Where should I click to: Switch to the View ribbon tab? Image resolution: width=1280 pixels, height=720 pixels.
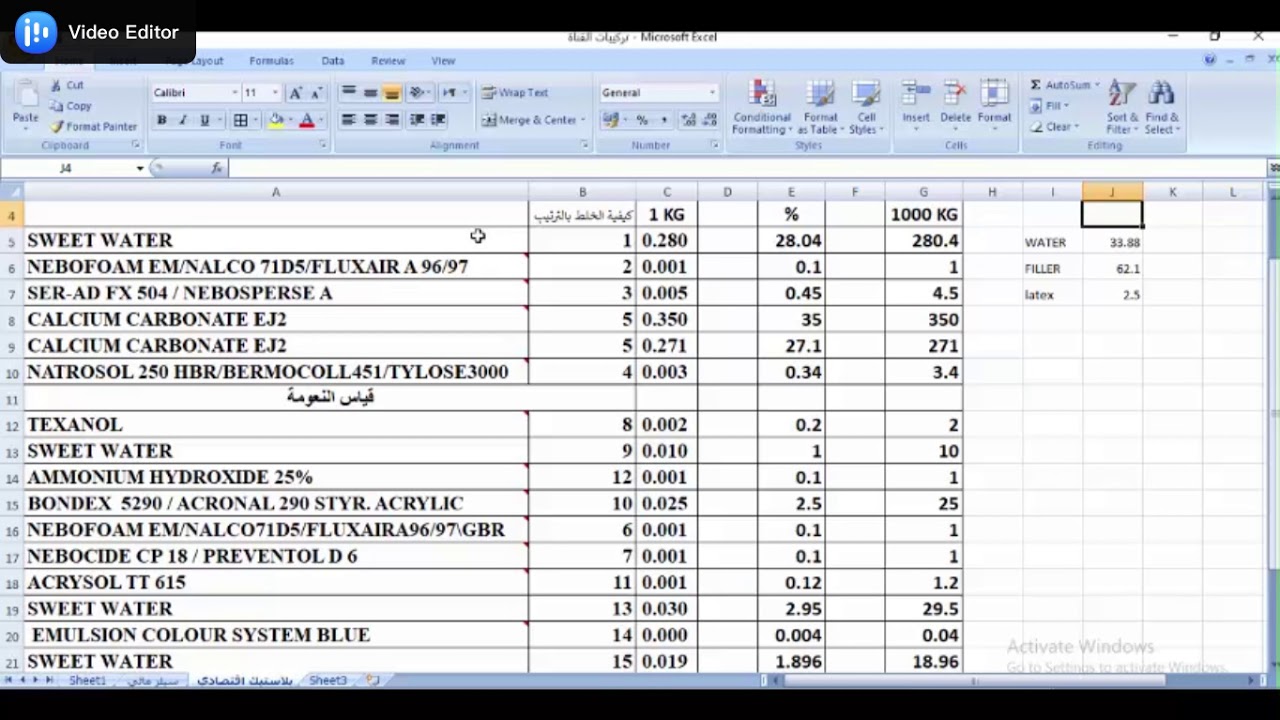pyautogui.click(x=443, y=61)
